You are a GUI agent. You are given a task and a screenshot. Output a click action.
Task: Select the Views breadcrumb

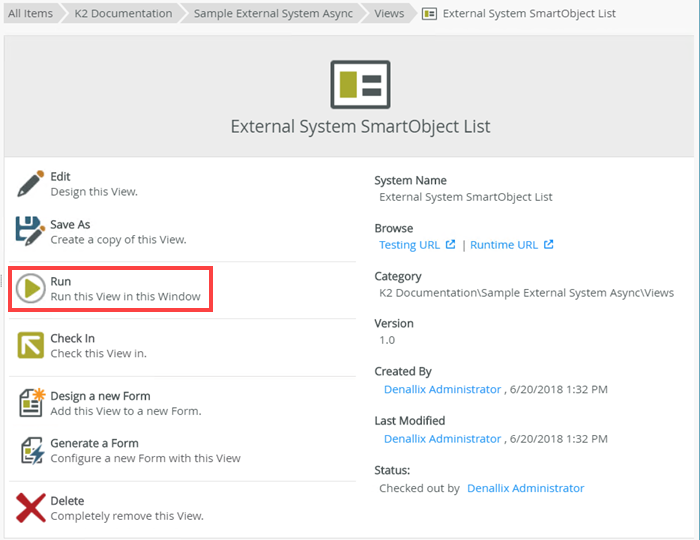tap(389, 14)
